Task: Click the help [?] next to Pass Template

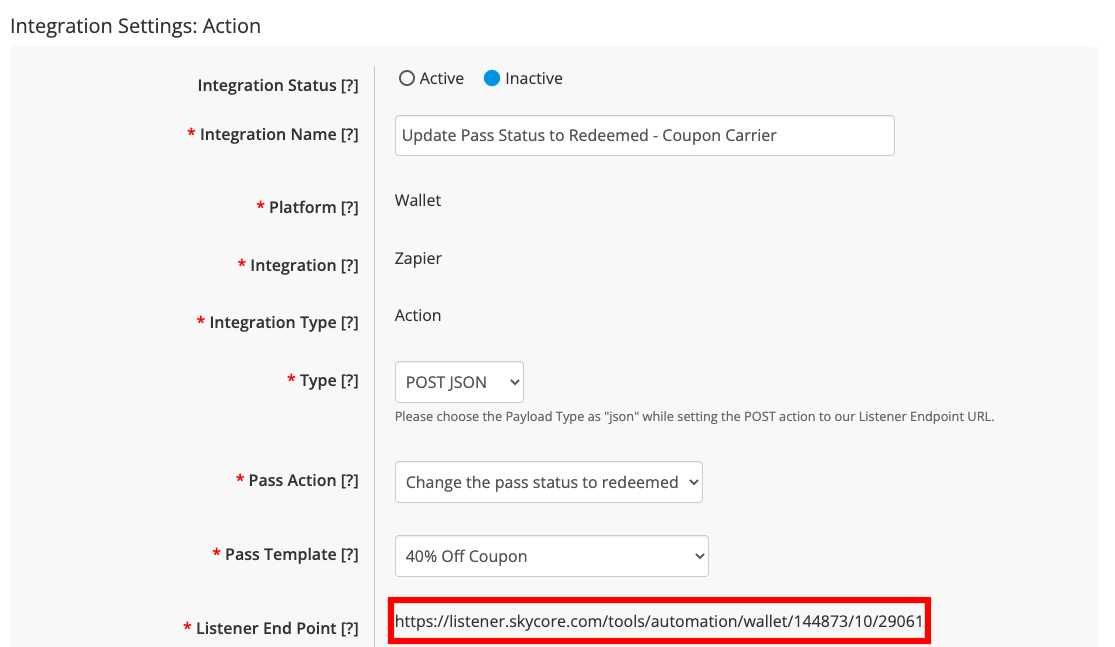Action: pos(349,555)
